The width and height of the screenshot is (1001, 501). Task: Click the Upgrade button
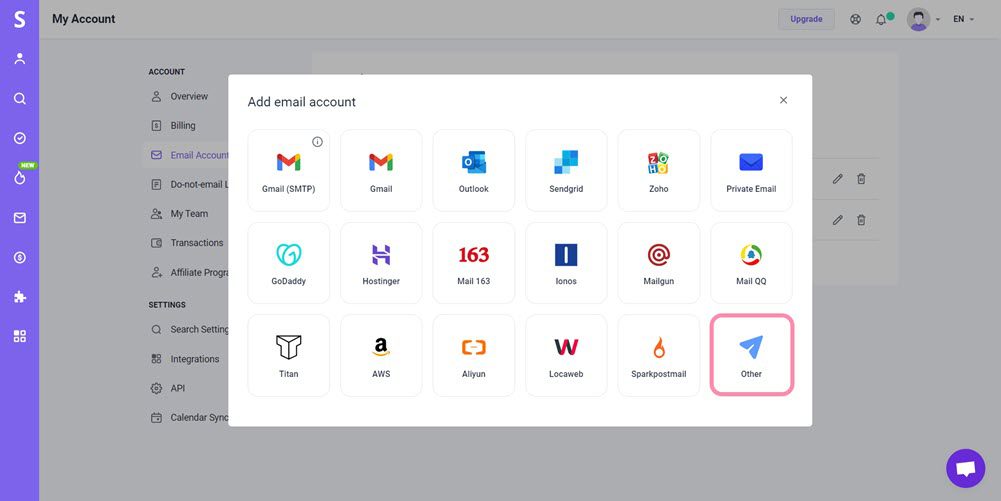[x=806, y=19]
